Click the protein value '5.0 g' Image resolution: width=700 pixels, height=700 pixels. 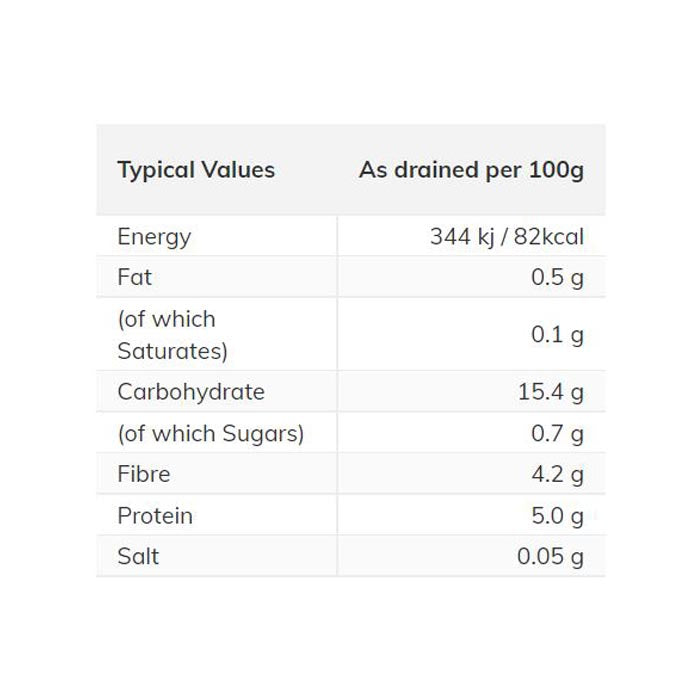[557, 516]
